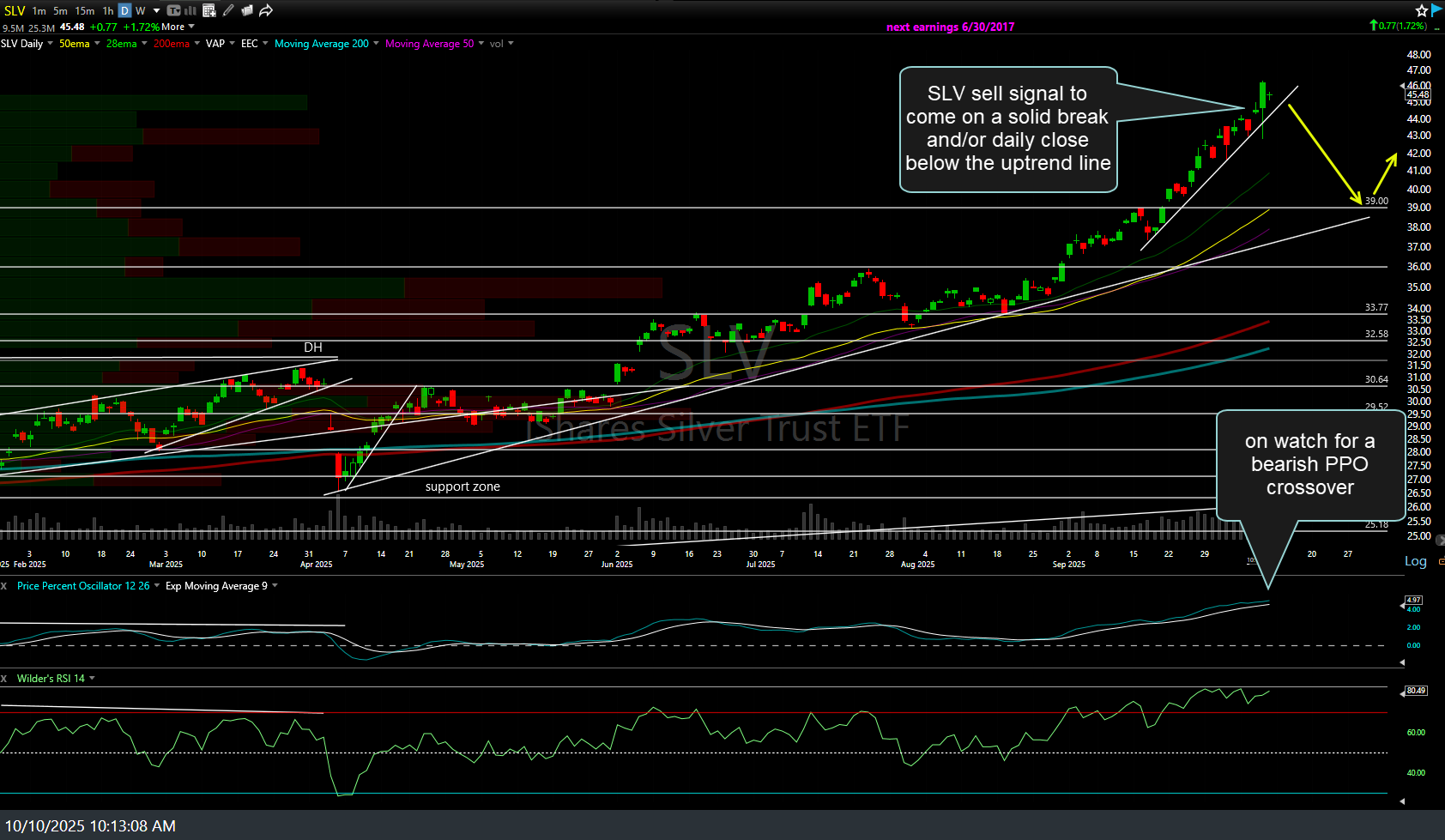1445x840 pixels.
Task: Click the text annotation tool icon
Action: [173, 10]
